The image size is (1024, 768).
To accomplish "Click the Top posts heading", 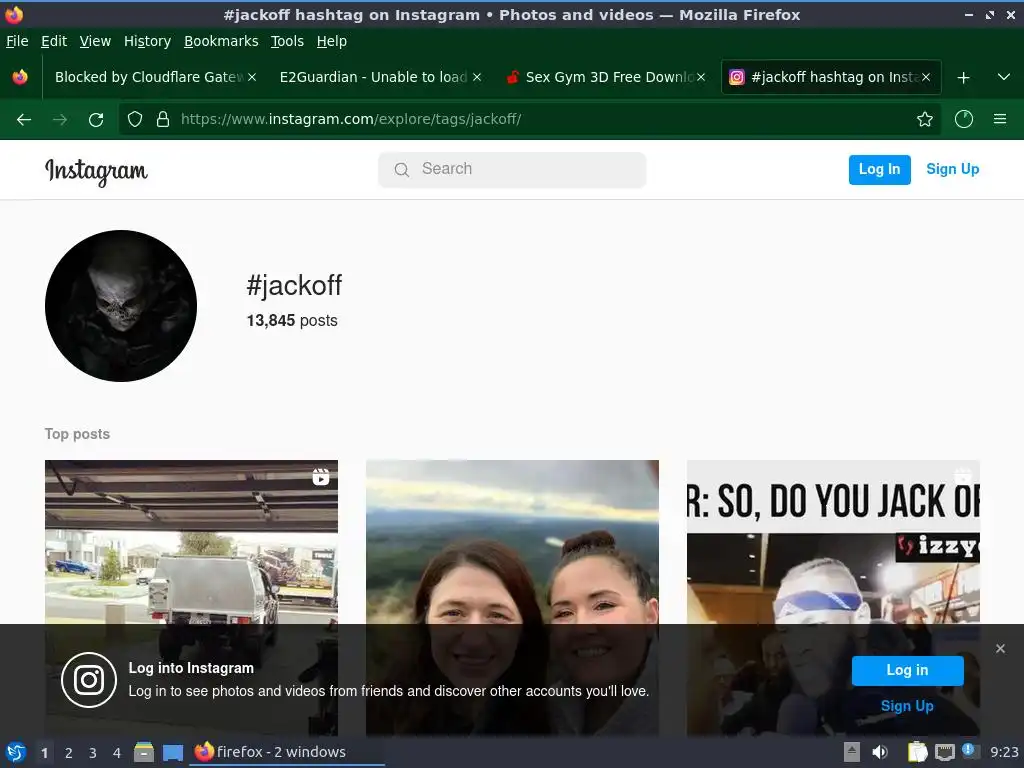I will (77, 434).
